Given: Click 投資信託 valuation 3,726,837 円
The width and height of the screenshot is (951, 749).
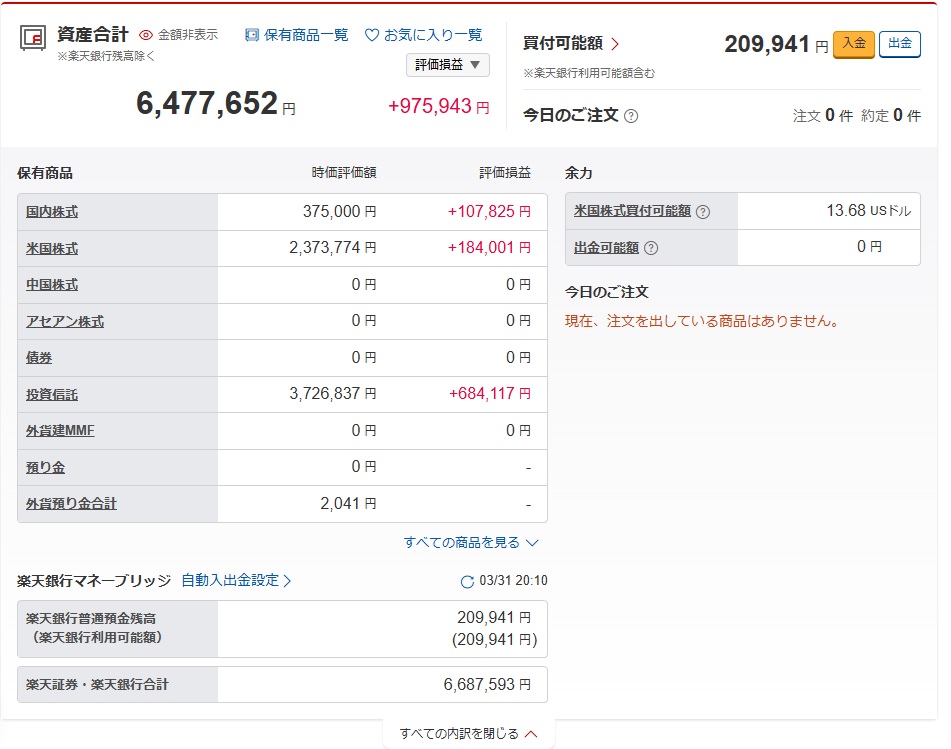Looking at the screenshot, I should 332,394.
